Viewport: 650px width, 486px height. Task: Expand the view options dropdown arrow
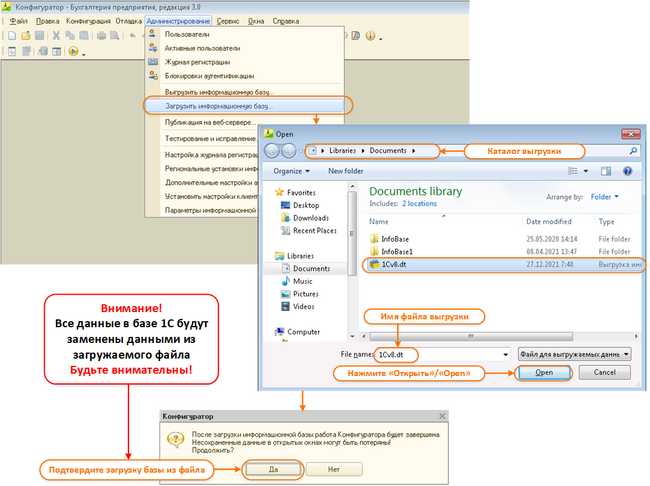click(x=586, y=171)
